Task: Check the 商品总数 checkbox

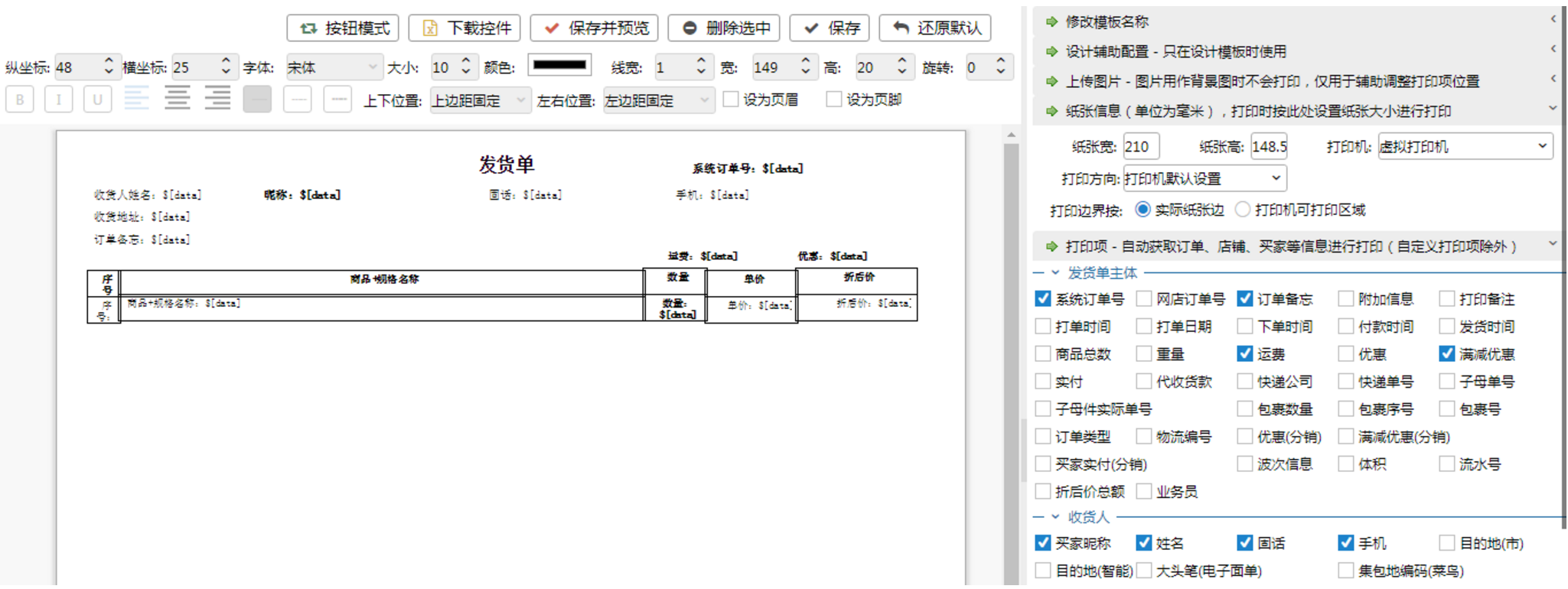Action: 1042,353
